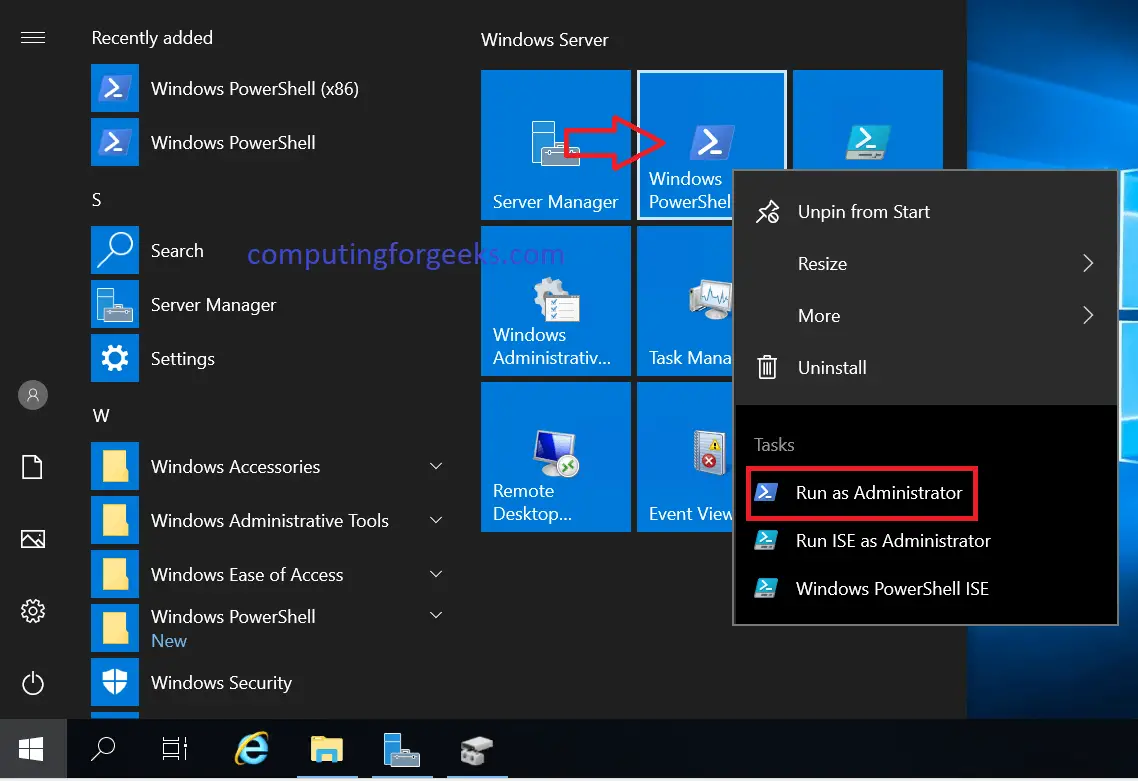Viewport: 1138px width, 781px height.
Task: Open the Server Manager tile
Action: pyautogui.click(x=555, y=145)
